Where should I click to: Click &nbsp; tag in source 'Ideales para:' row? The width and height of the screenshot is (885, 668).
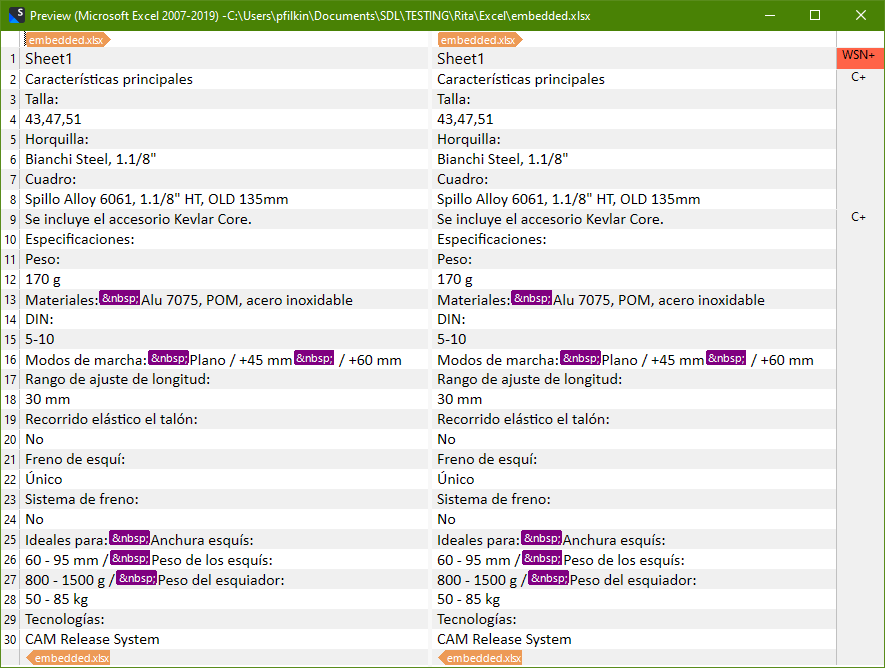pyautogui.click(x=129, y=538)
